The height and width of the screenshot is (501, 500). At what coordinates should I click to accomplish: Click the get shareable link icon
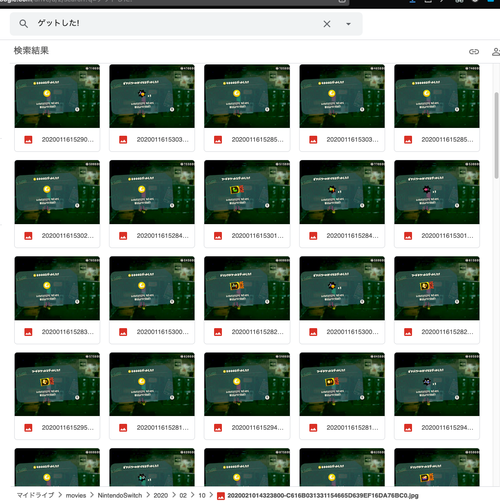[474, 52]
